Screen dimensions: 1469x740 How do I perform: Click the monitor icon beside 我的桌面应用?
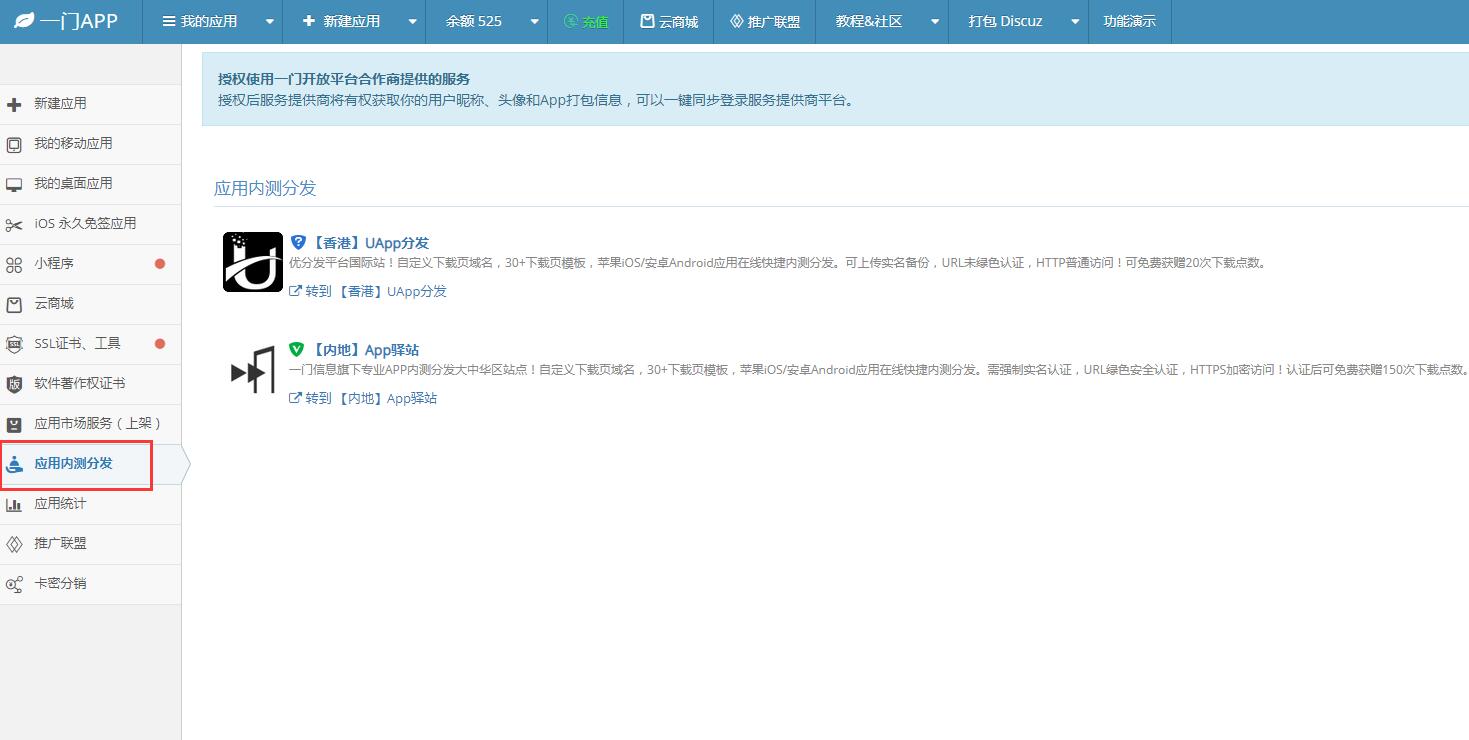tap(14, 184)
